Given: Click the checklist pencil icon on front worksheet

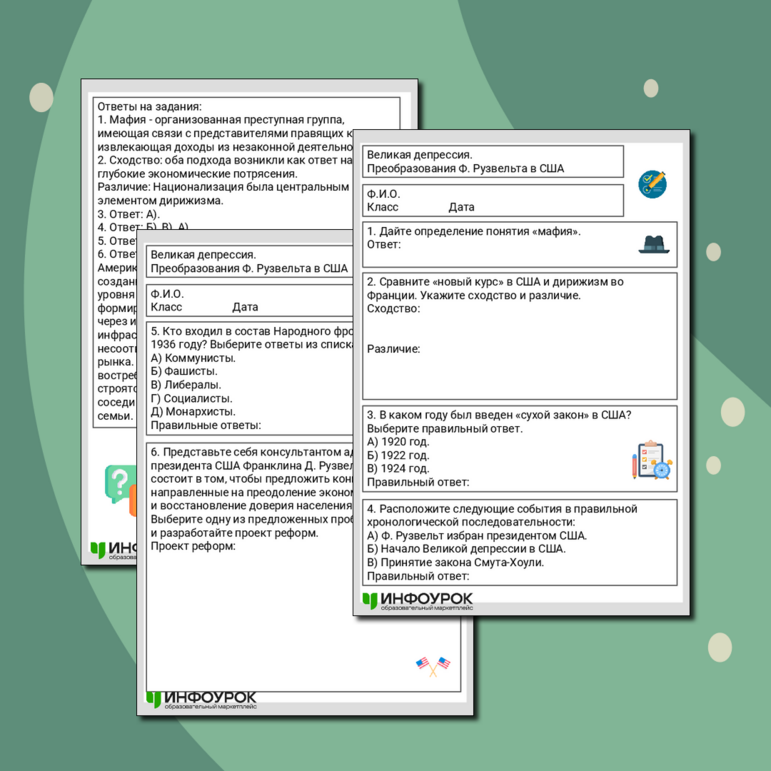Looking at the screenshot, I should pyautogui.click(x=653, y=183).
